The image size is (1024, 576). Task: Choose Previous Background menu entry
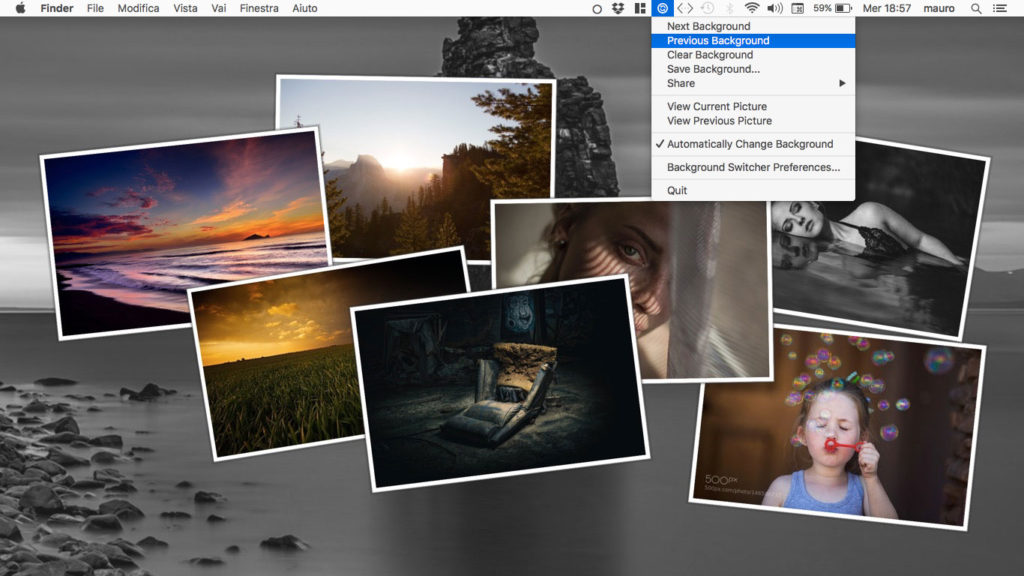pyautogui.click(x=718, y=41)
